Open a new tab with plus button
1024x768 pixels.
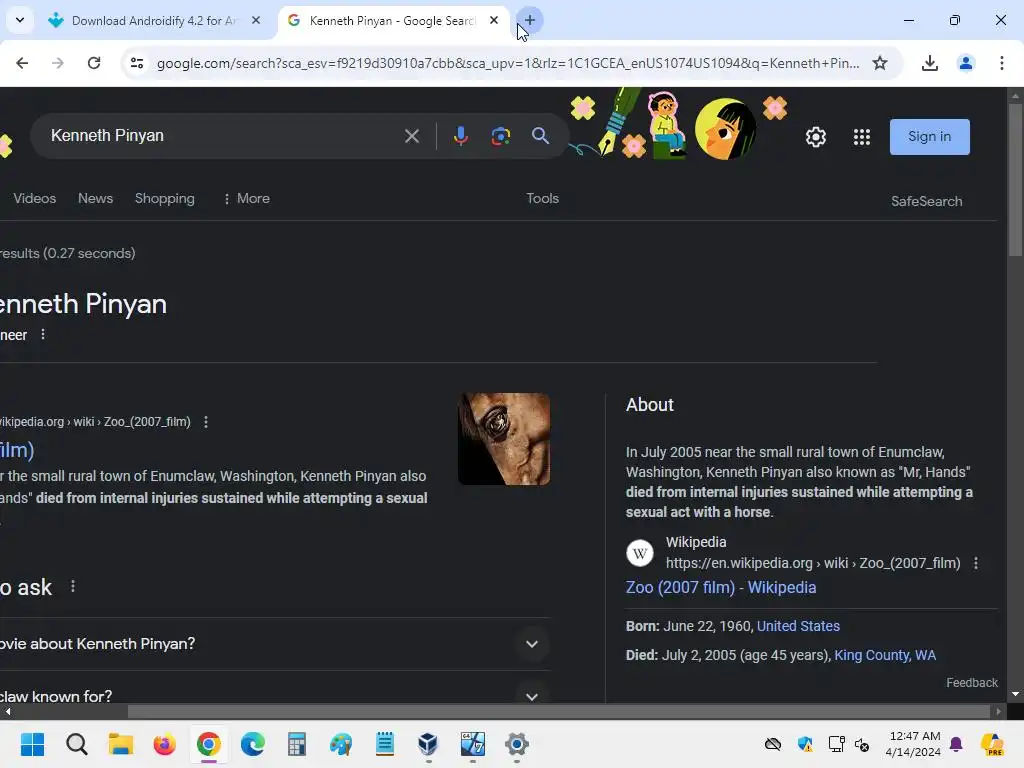coord(530,20)
